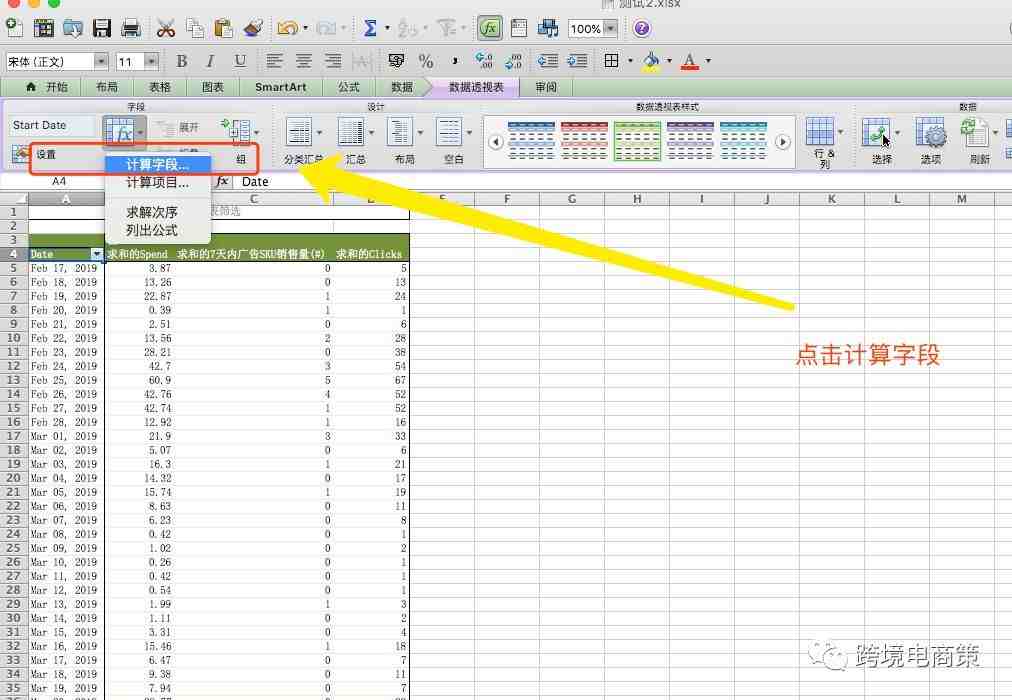This screenshot has width=1012, height=700.
Task: Apply currency format icon
Action: pos(396,61)
